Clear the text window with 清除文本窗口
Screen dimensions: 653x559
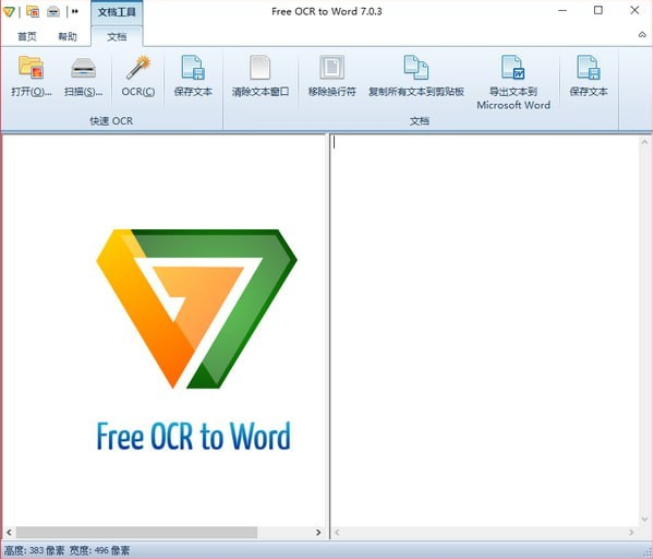click(260, 77)
